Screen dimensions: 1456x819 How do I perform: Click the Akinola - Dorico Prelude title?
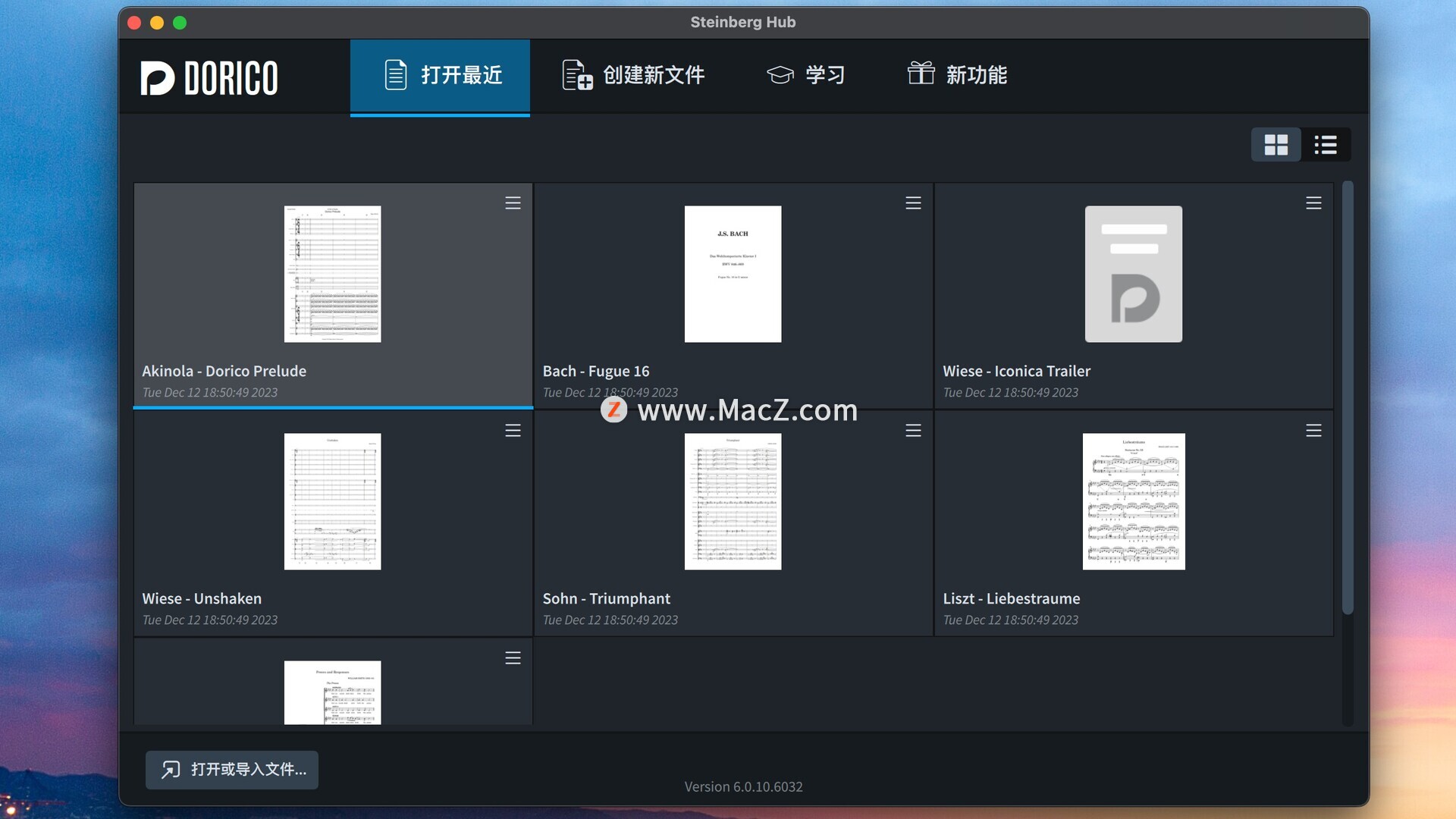(224, 371)
